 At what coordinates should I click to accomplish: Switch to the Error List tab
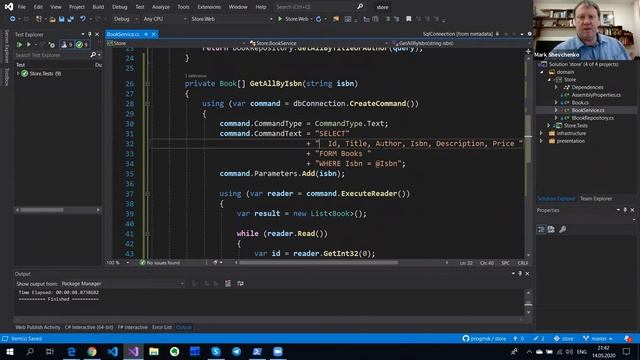(162, 327)
